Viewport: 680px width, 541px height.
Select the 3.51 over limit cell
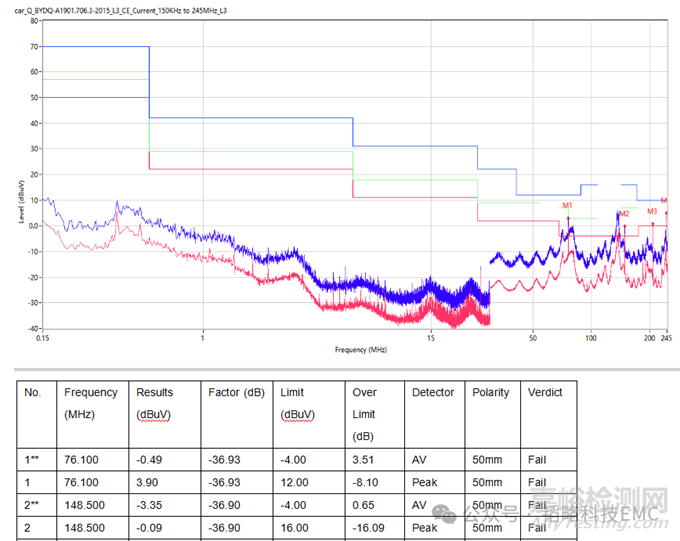(364, 459)
